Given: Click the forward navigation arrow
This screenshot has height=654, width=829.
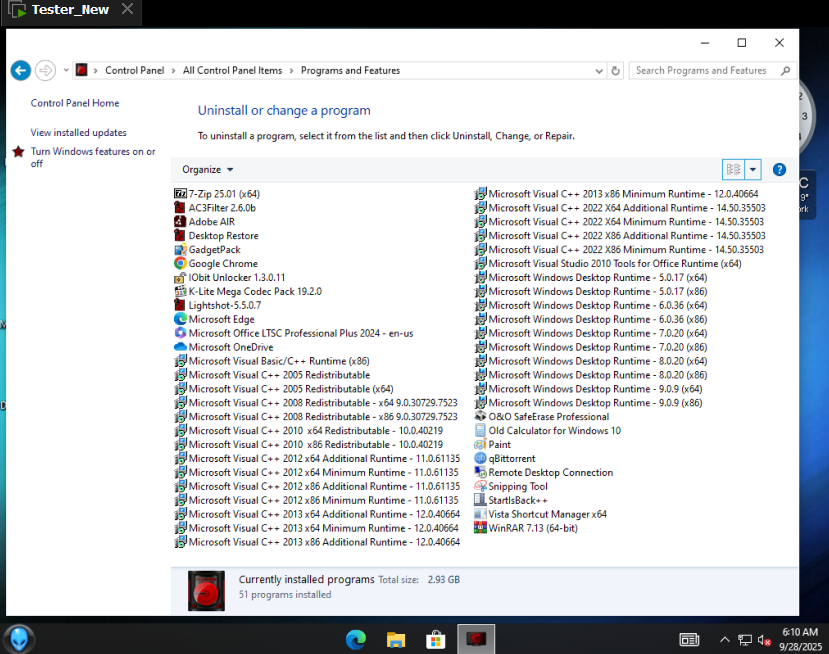Looking at the screenshot, I should (x=45, y=70).
